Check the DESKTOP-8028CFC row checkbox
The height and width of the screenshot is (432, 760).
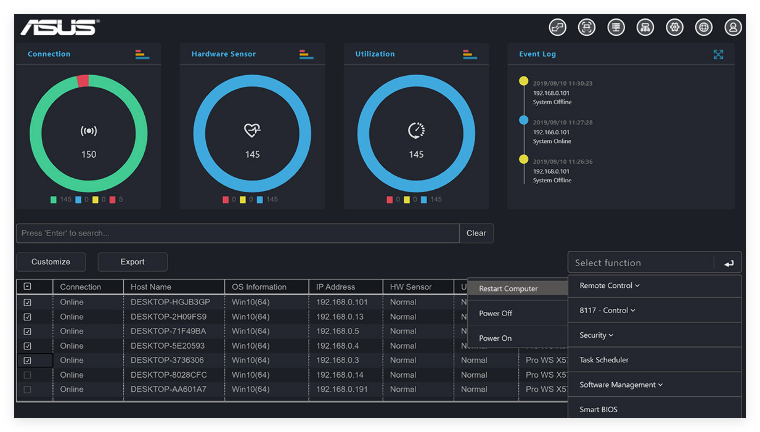(28, 375)
